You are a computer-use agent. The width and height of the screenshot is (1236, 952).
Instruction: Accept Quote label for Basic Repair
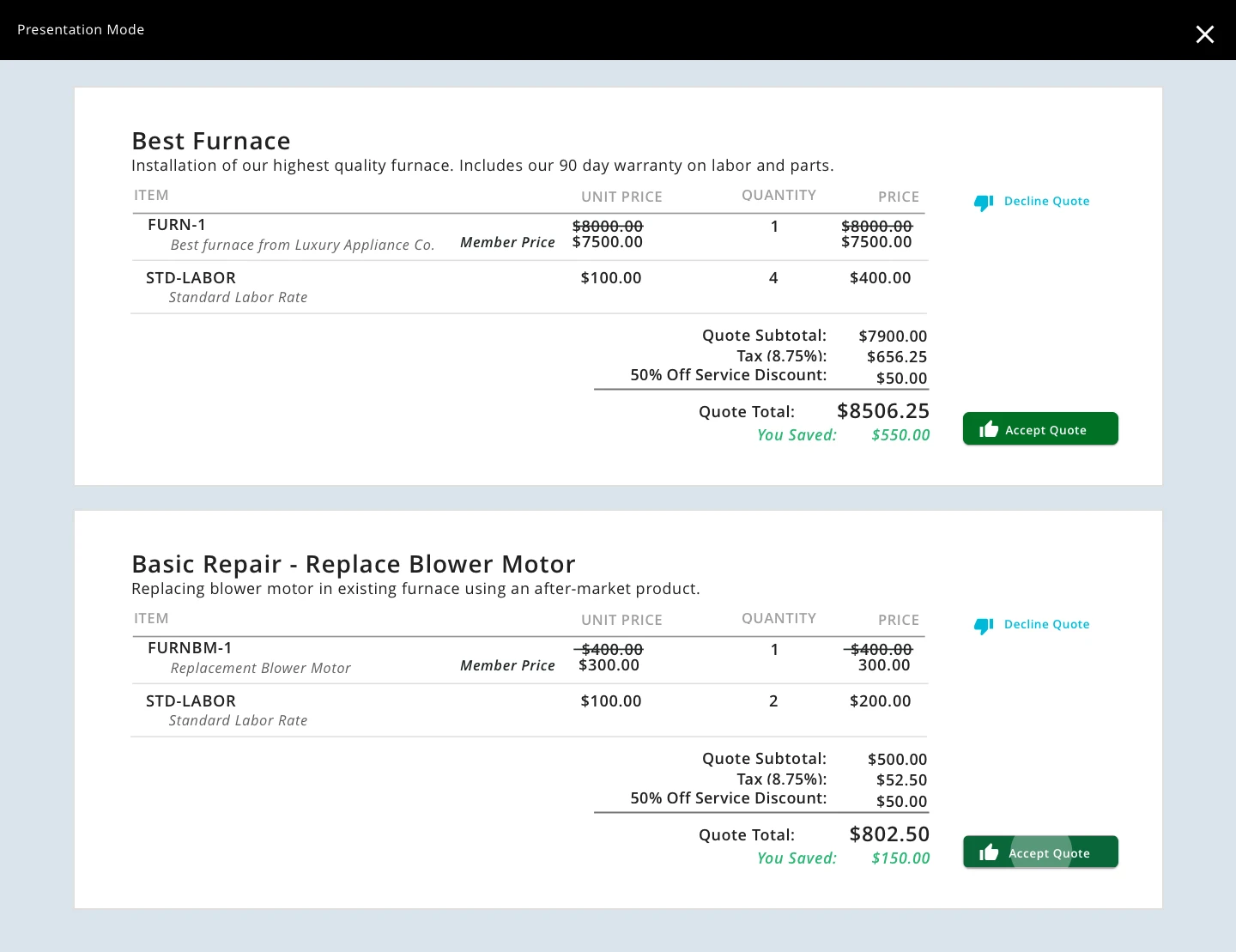coord(1049,853)
